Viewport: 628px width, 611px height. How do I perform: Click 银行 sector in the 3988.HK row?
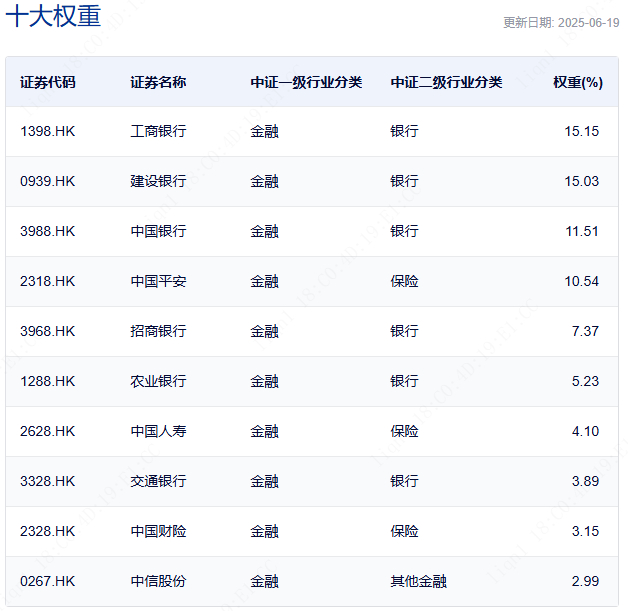[x=405, y=231]
